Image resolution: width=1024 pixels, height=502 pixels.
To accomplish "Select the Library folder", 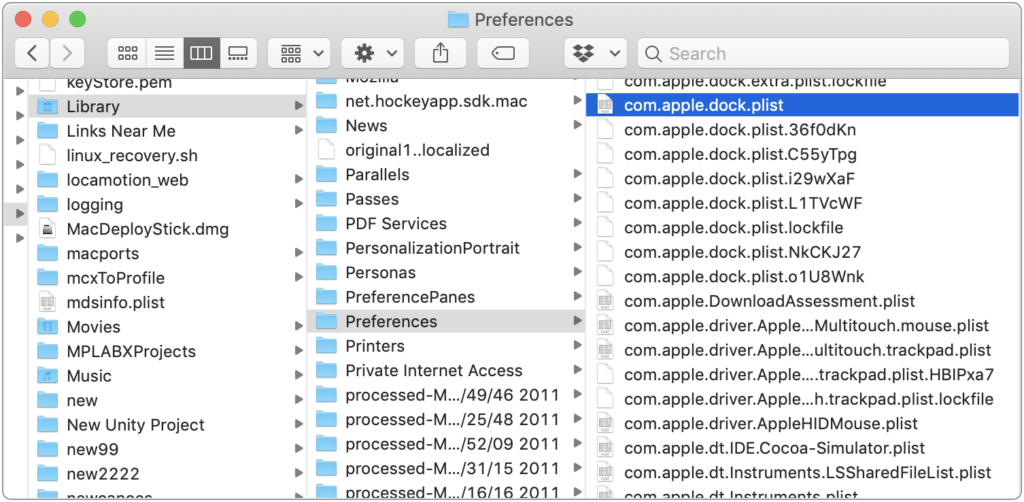I will tap(167, 106).
